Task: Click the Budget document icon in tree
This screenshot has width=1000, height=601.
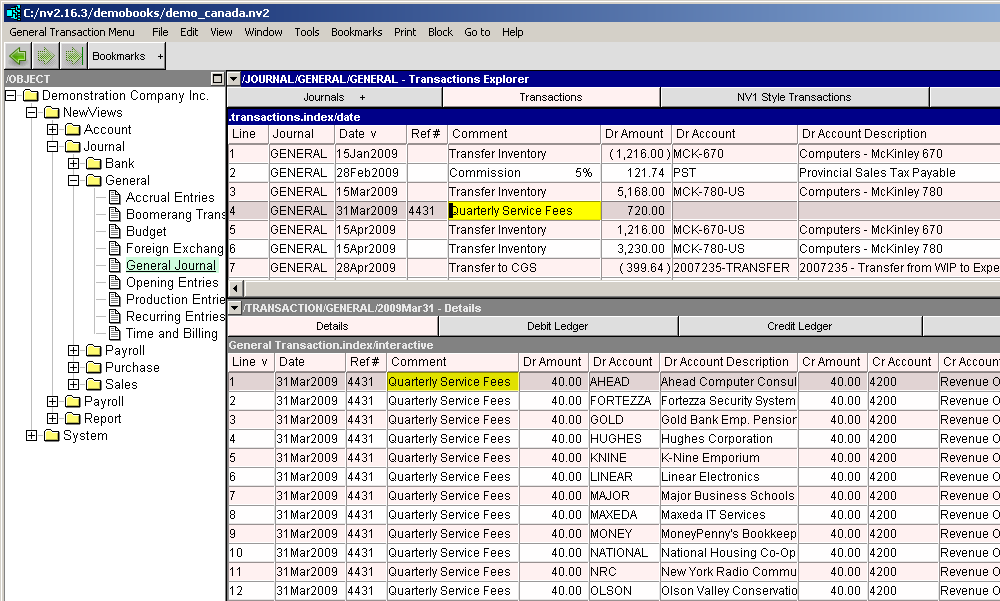Action: click(x=114, y=232)
